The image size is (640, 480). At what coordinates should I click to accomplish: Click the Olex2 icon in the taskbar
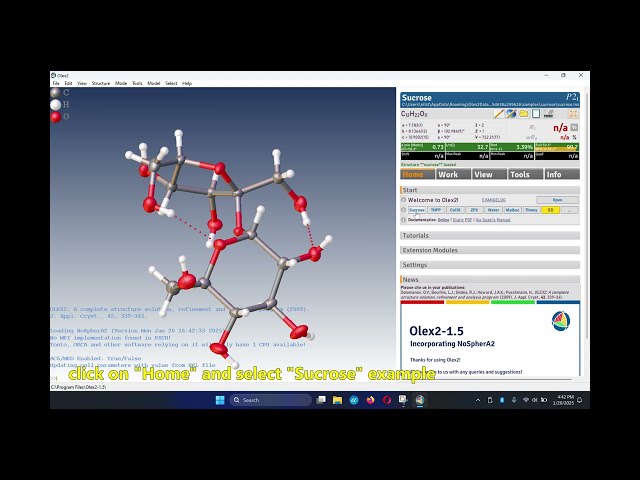(420, 400)
